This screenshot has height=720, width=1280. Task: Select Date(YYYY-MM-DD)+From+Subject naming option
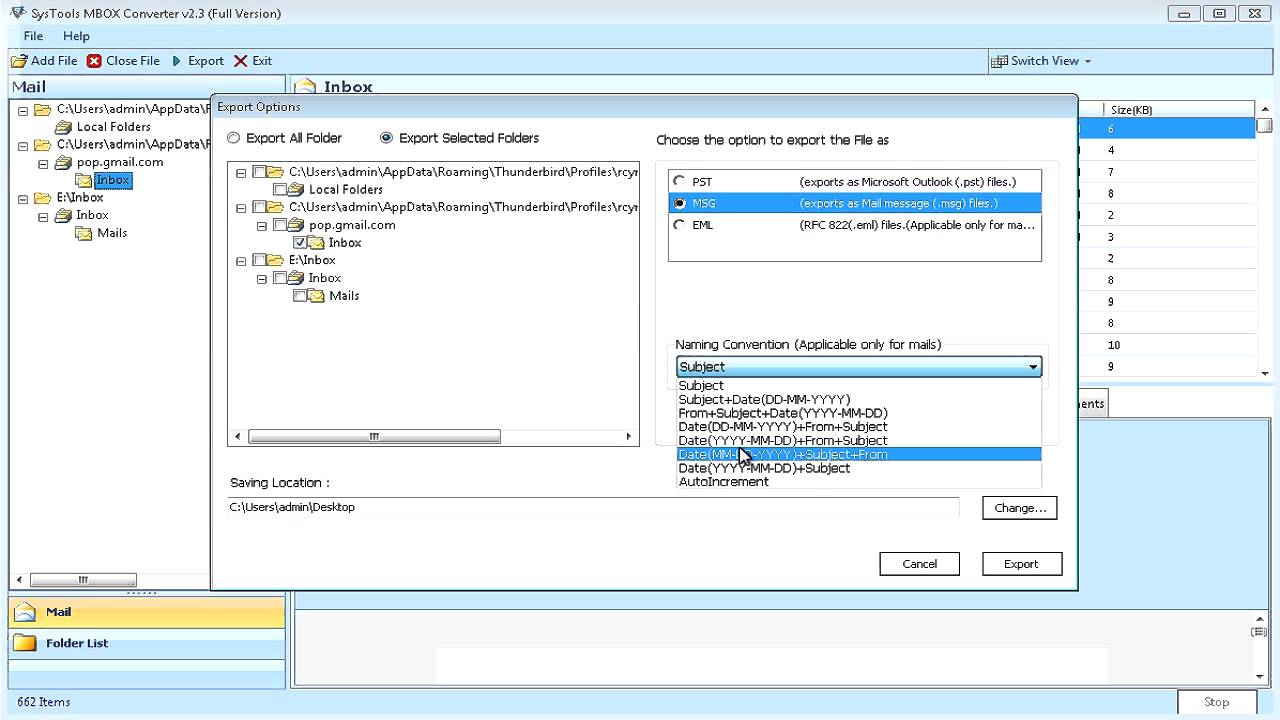(783, 441)
